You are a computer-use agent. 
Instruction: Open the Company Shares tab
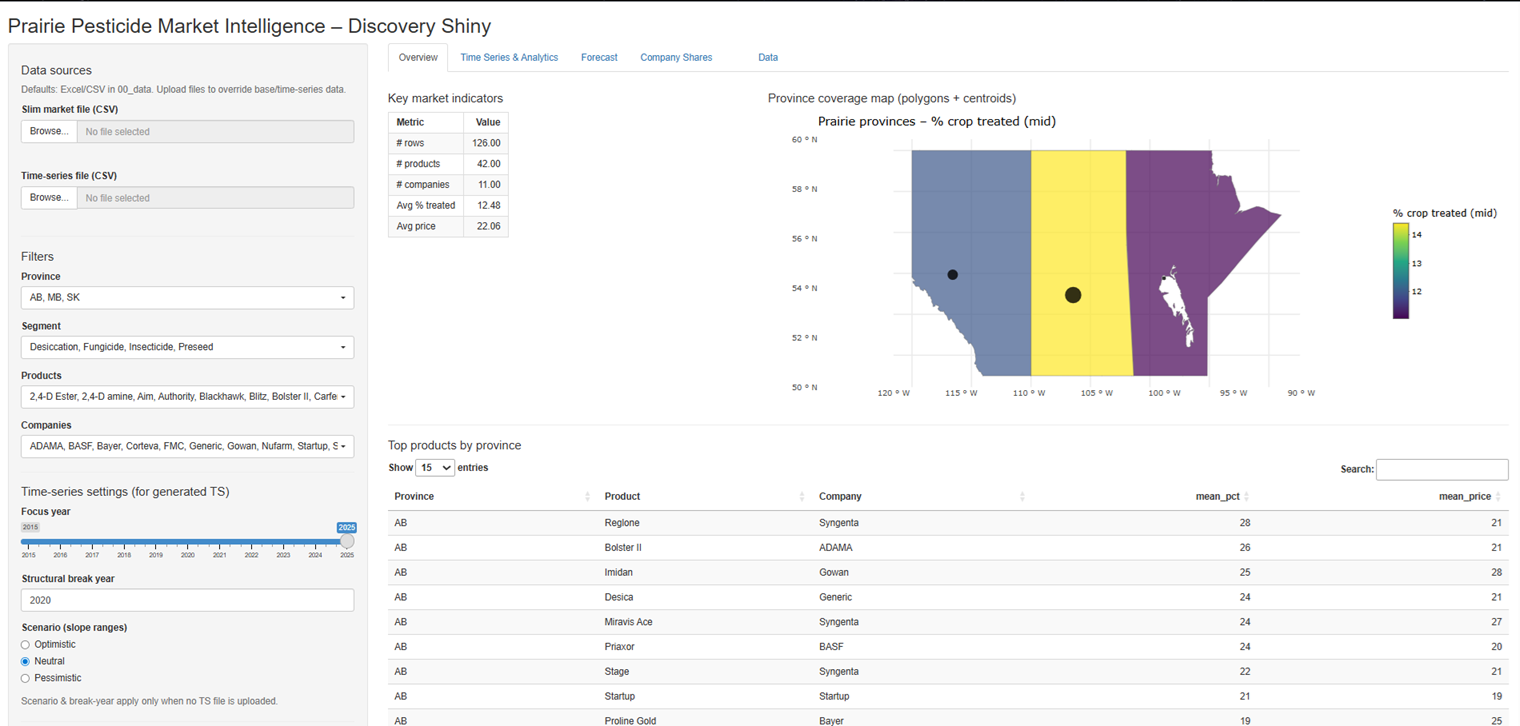676,58
